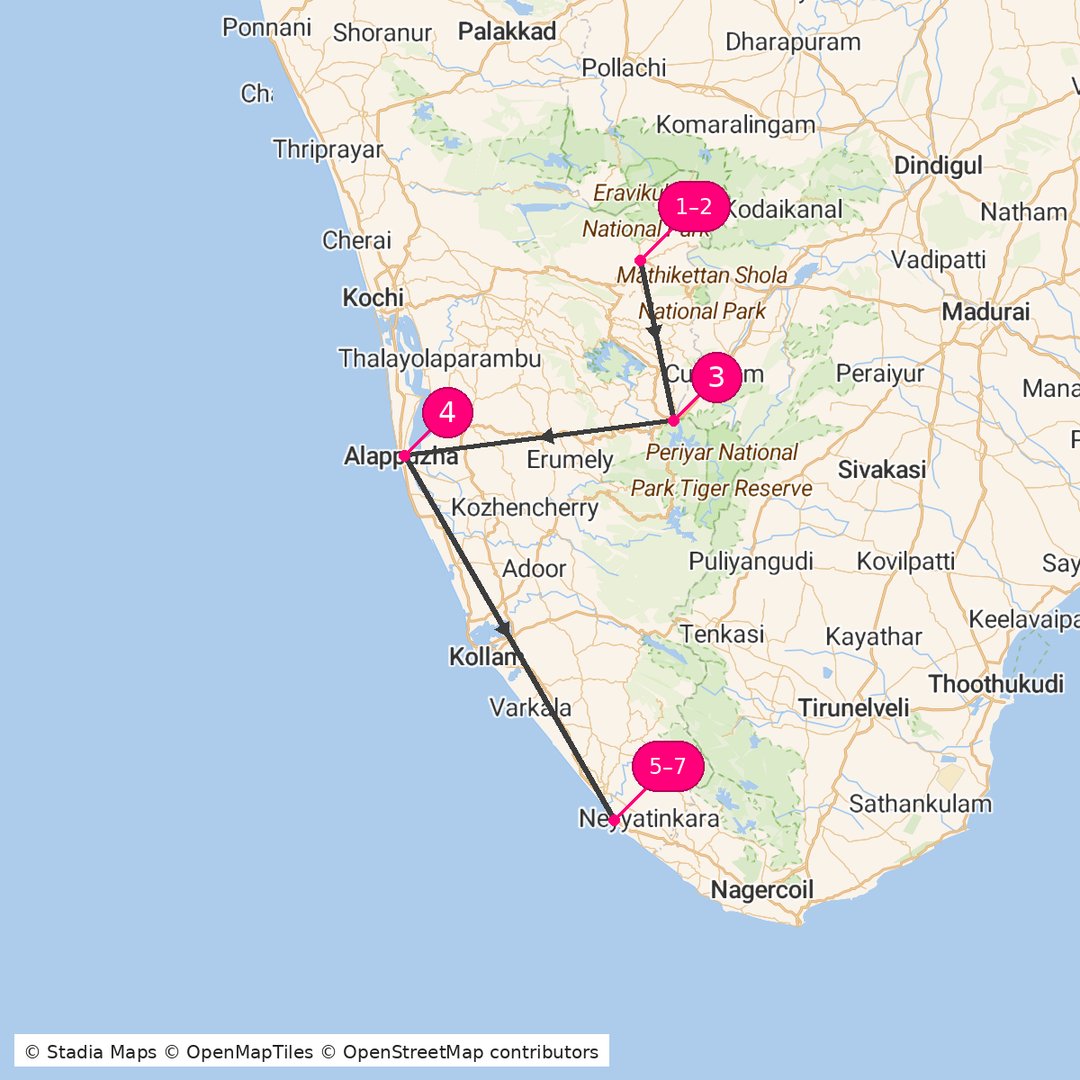Click the Pollachi town label
The image size is (1080, 1080).
[x=623, y=68]
